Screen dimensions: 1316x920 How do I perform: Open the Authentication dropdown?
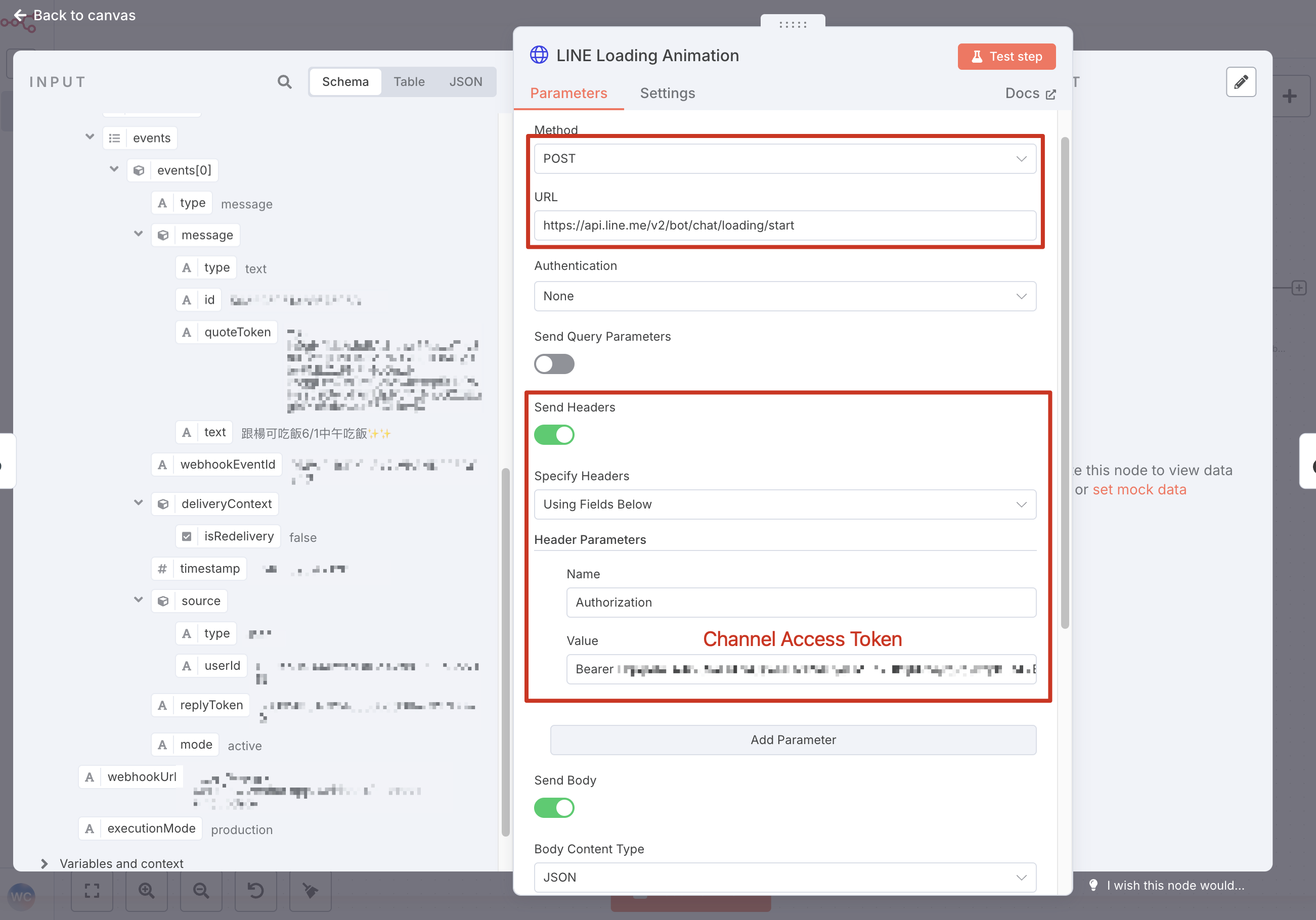pos(784,296)
